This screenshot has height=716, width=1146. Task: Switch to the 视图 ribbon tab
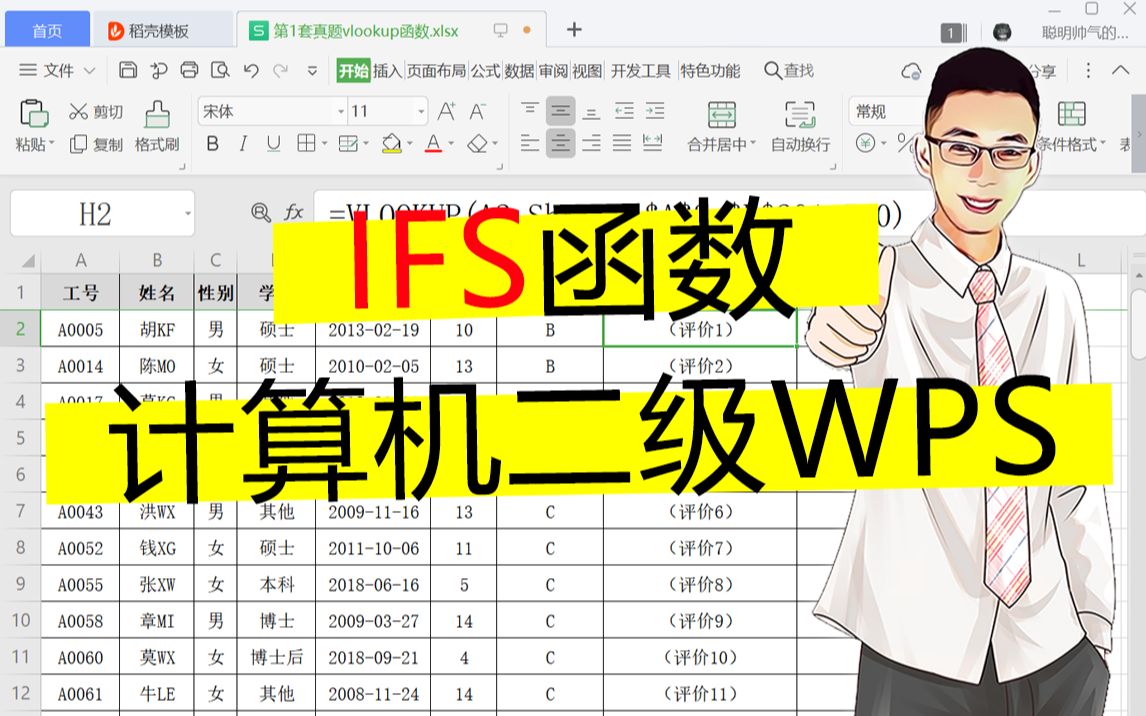pyautogui.click(x=587, y=71)
